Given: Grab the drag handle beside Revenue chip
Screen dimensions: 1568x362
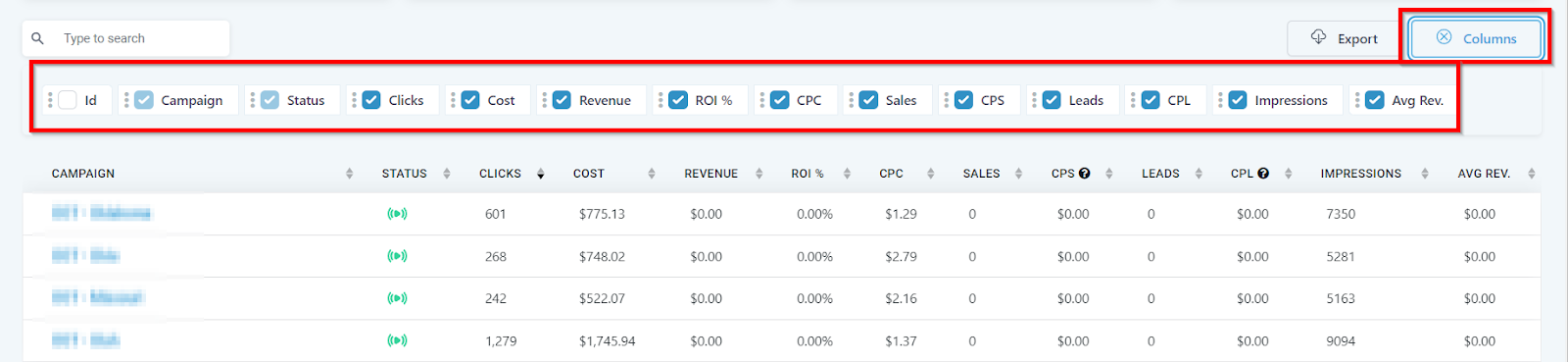Looking at the screenshot, I should (x=544, y=100).
